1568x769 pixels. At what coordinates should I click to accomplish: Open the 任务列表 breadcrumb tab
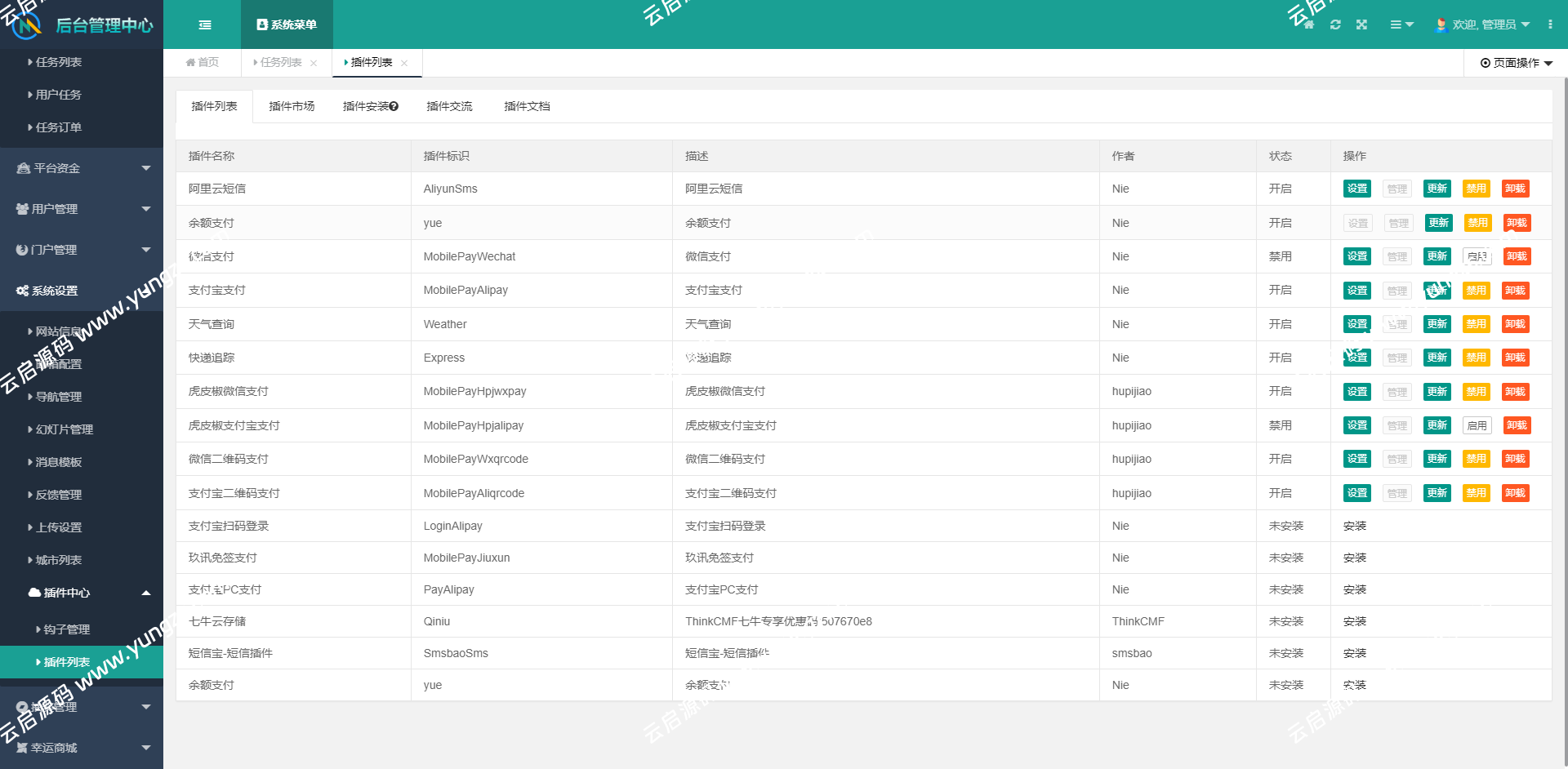click(x=281, y=62)
